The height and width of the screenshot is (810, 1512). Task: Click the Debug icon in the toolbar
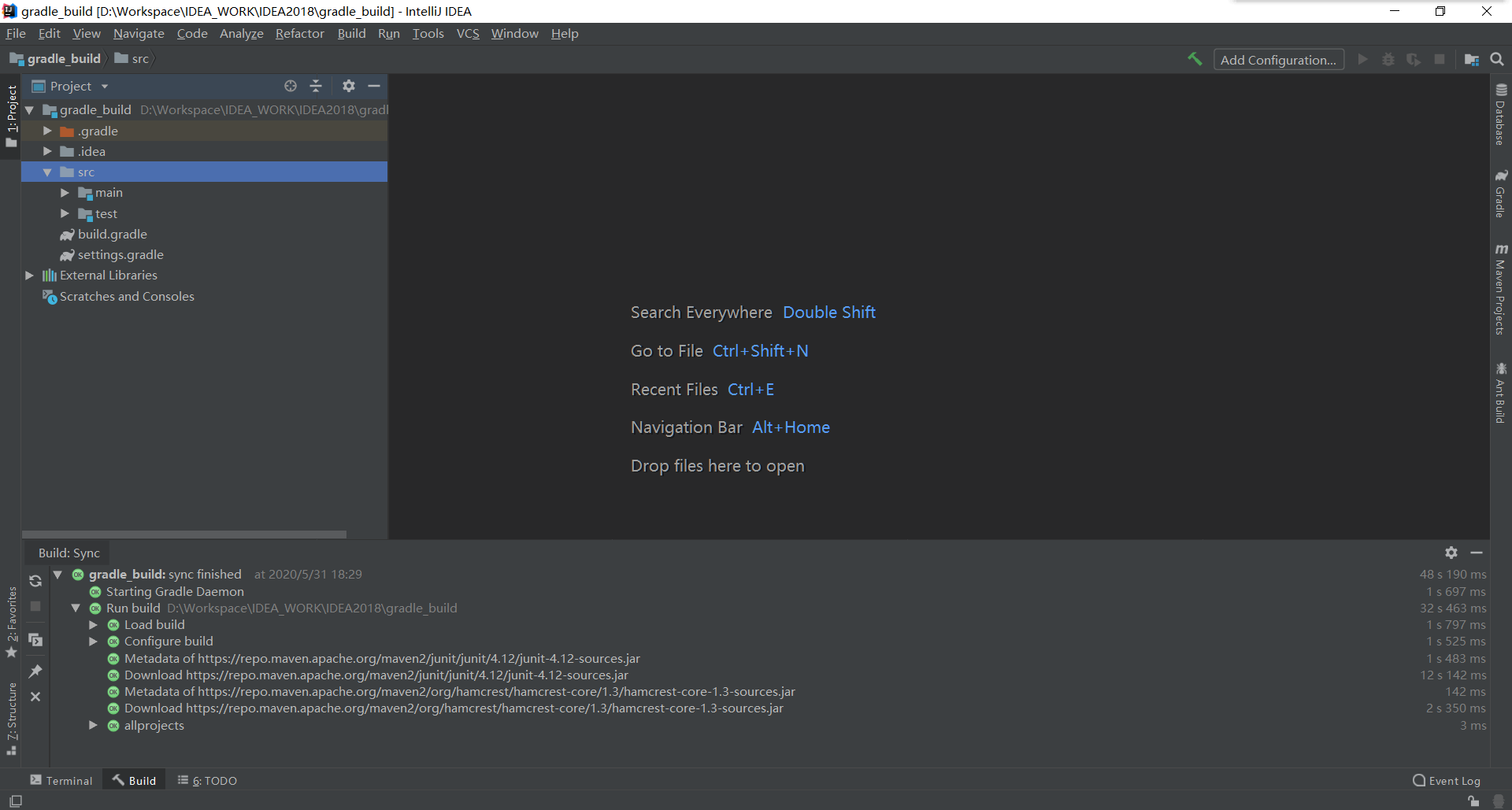tap(1388, 58)
